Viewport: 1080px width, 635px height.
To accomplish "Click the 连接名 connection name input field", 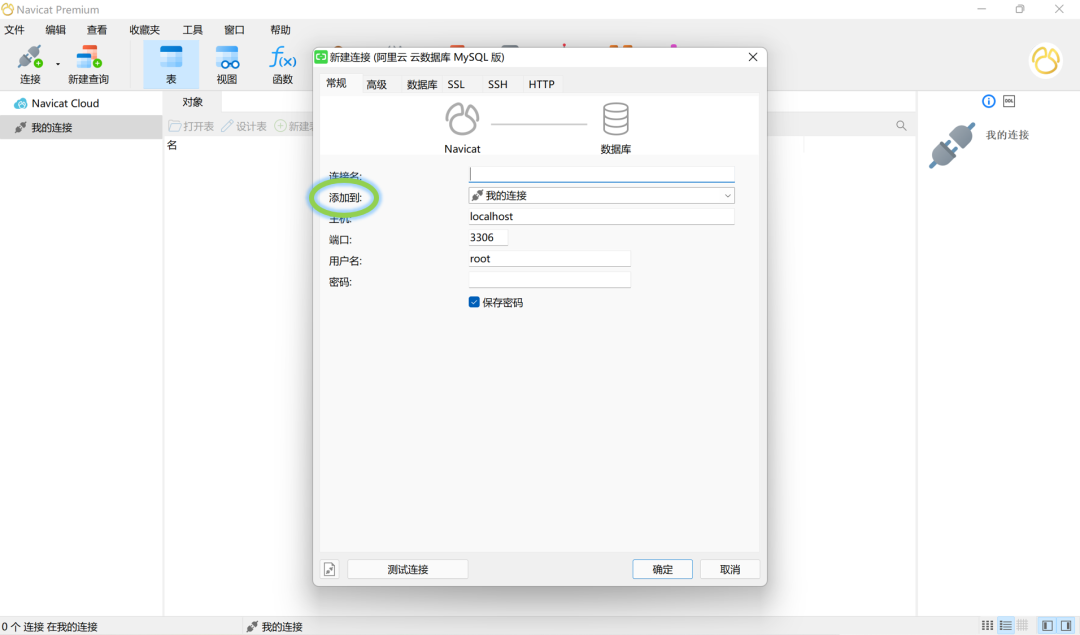I will (601, 174).
